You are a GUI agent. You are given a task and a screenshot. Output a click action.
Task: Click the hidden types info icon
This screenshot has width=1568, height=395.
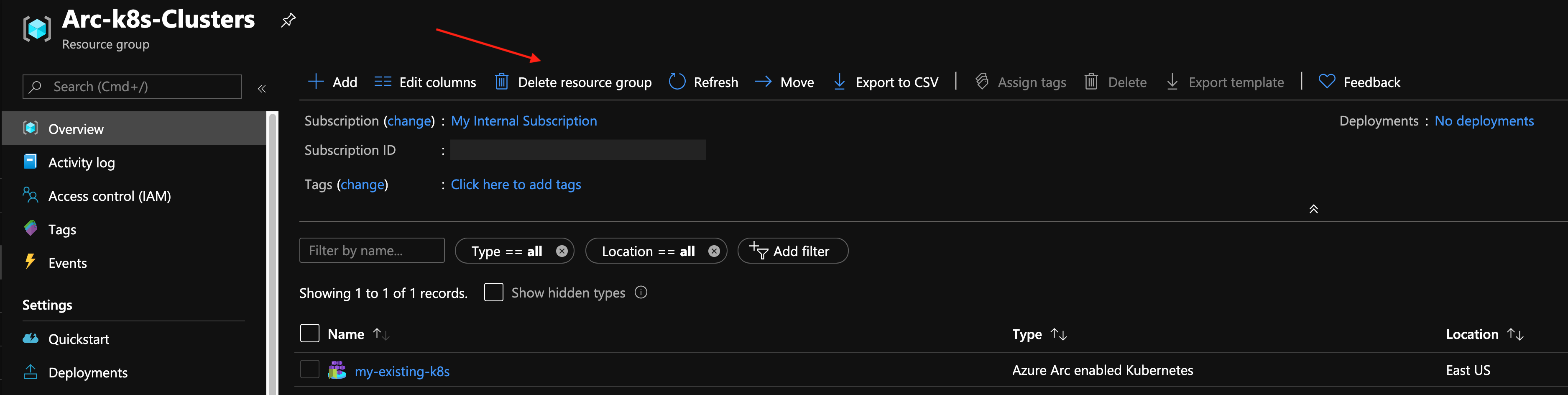click(641, 292)
